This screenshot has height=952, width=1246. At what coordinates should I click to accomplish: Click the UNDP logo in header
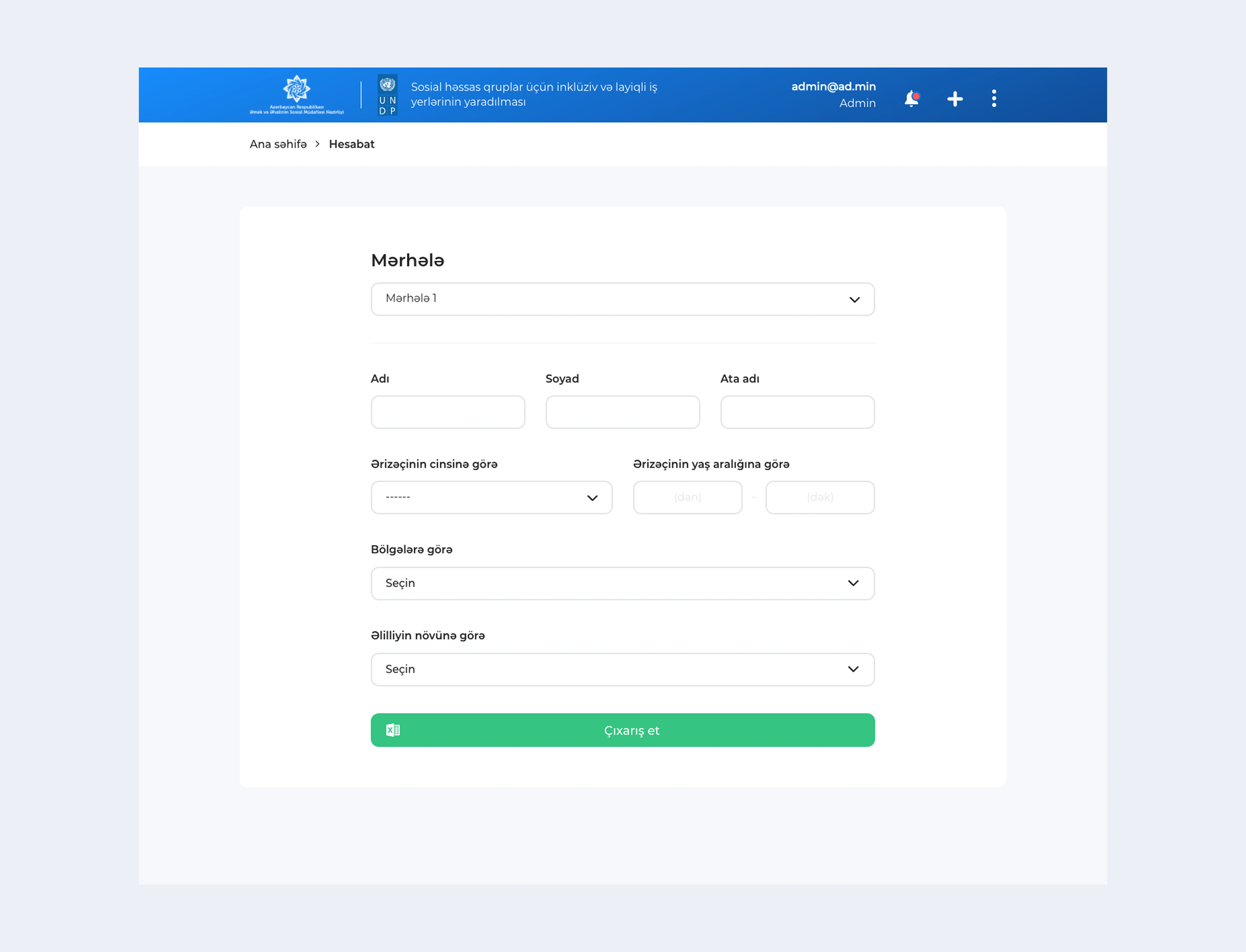pyautogui.click(x=387, y=95)
